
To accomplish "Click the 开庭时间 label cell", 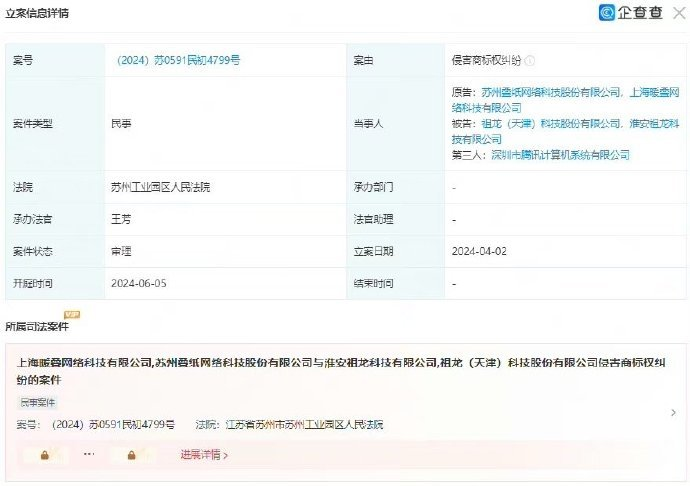I will (x=55, y=284).
